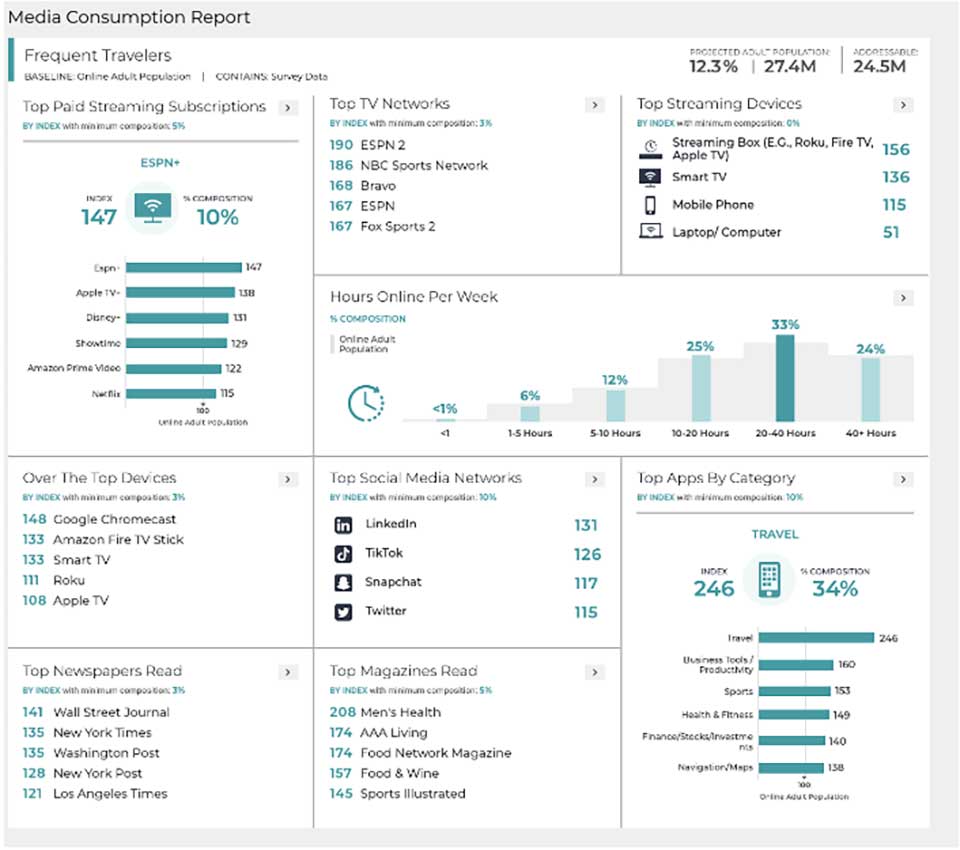Select the Twitter bird icon
Screen dimensions: 960x850
(x=343, y=612)
